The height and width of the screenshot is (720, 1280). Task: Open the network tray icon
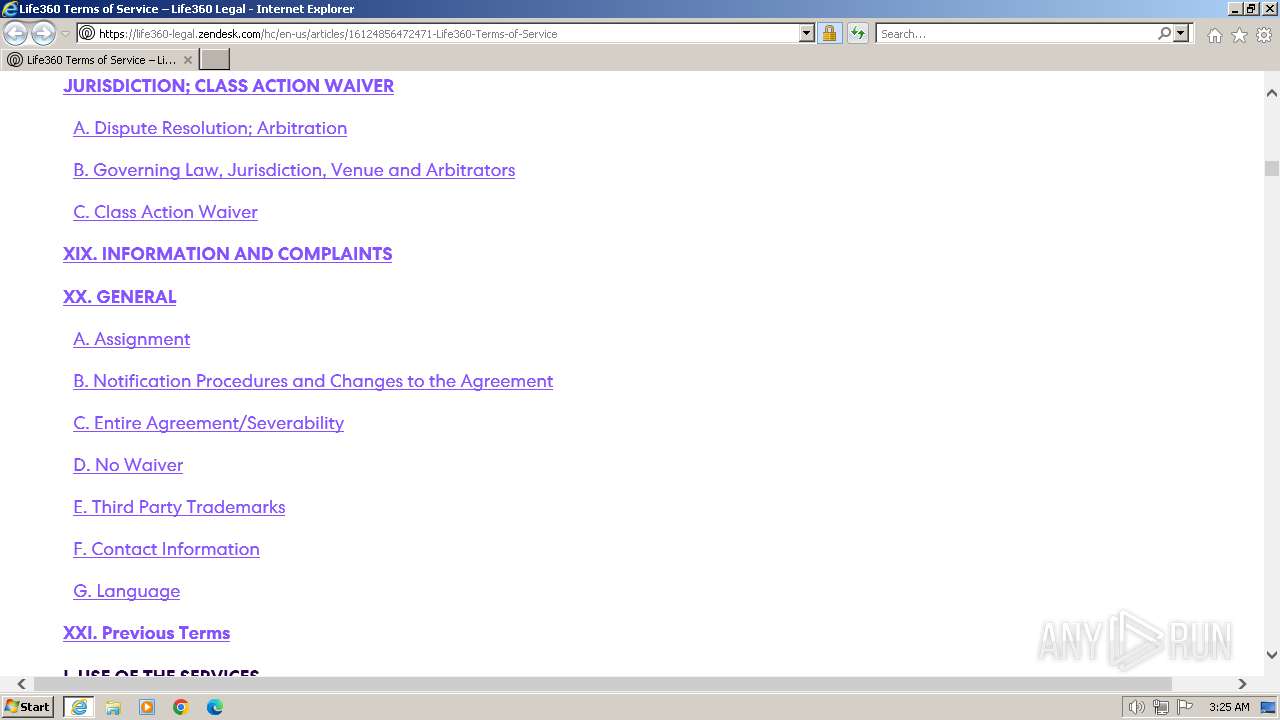(1160, 707)
